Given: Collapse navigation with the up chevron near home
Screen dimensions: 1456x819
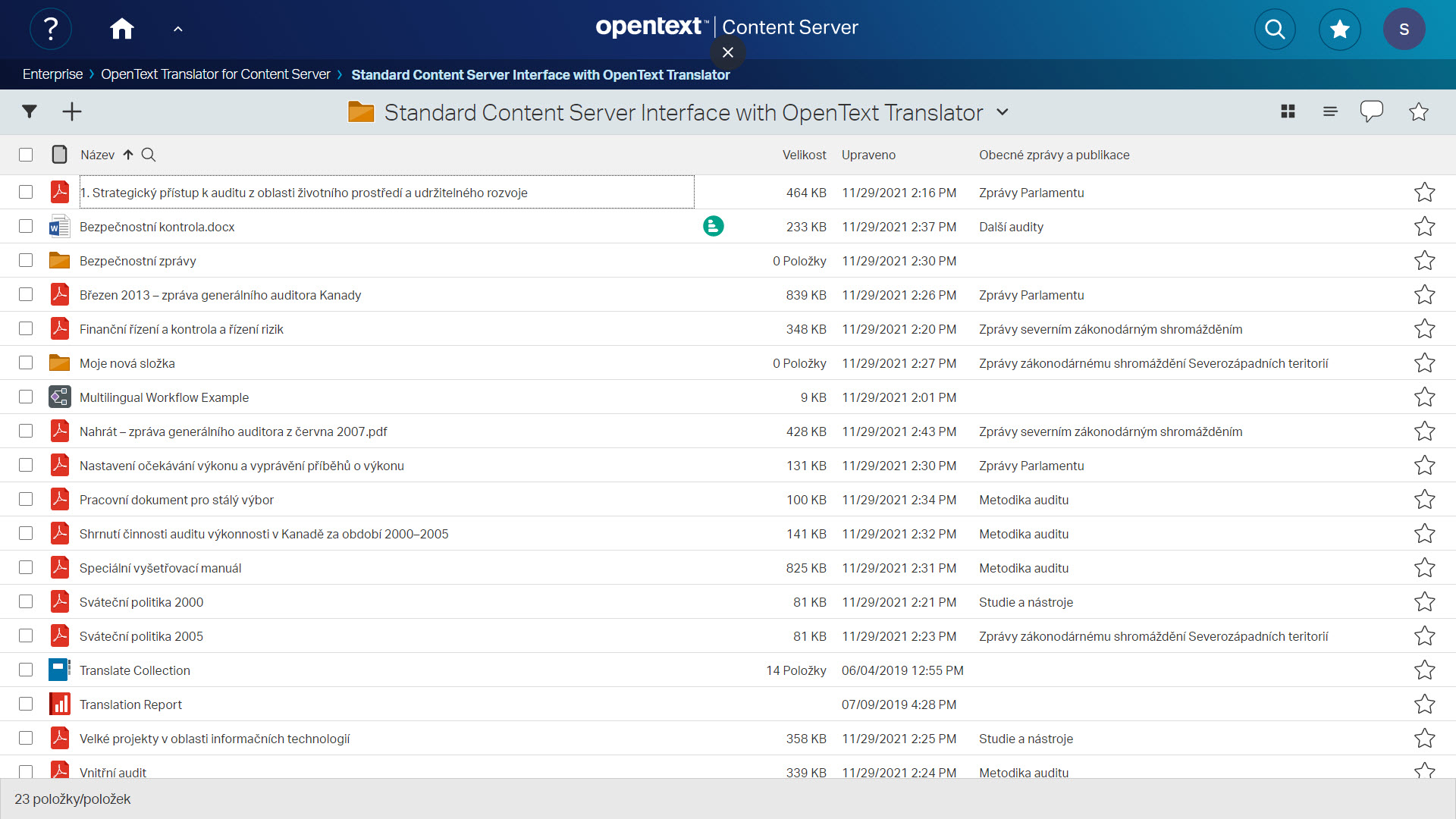Looking at the screenshot, I should (x=178, y=29).
